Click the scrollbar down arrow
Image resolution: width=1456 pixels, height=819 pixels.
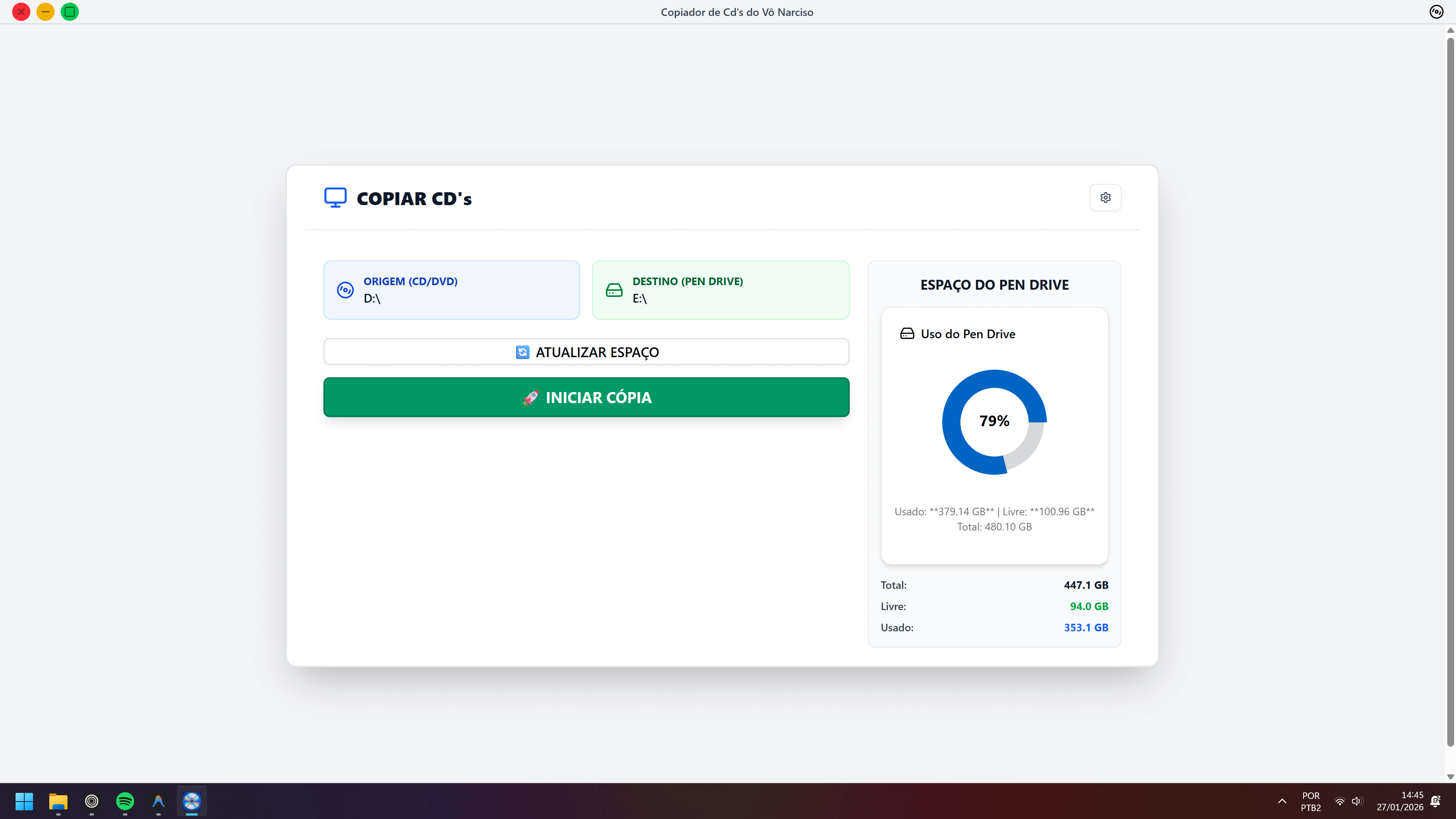1450,777
